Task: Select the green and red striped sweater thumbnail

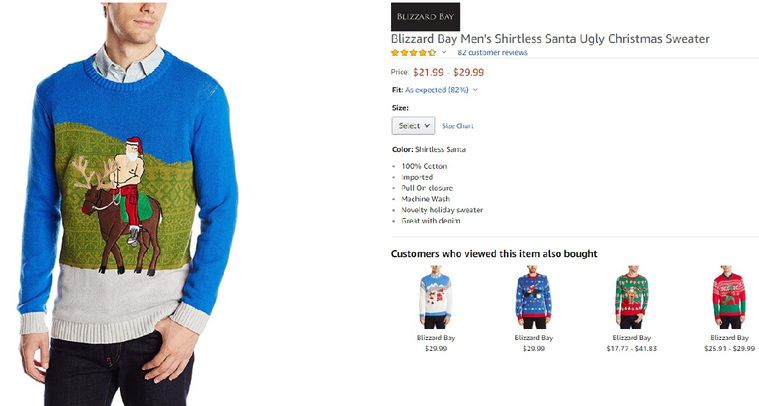Action: pos(632,297)
